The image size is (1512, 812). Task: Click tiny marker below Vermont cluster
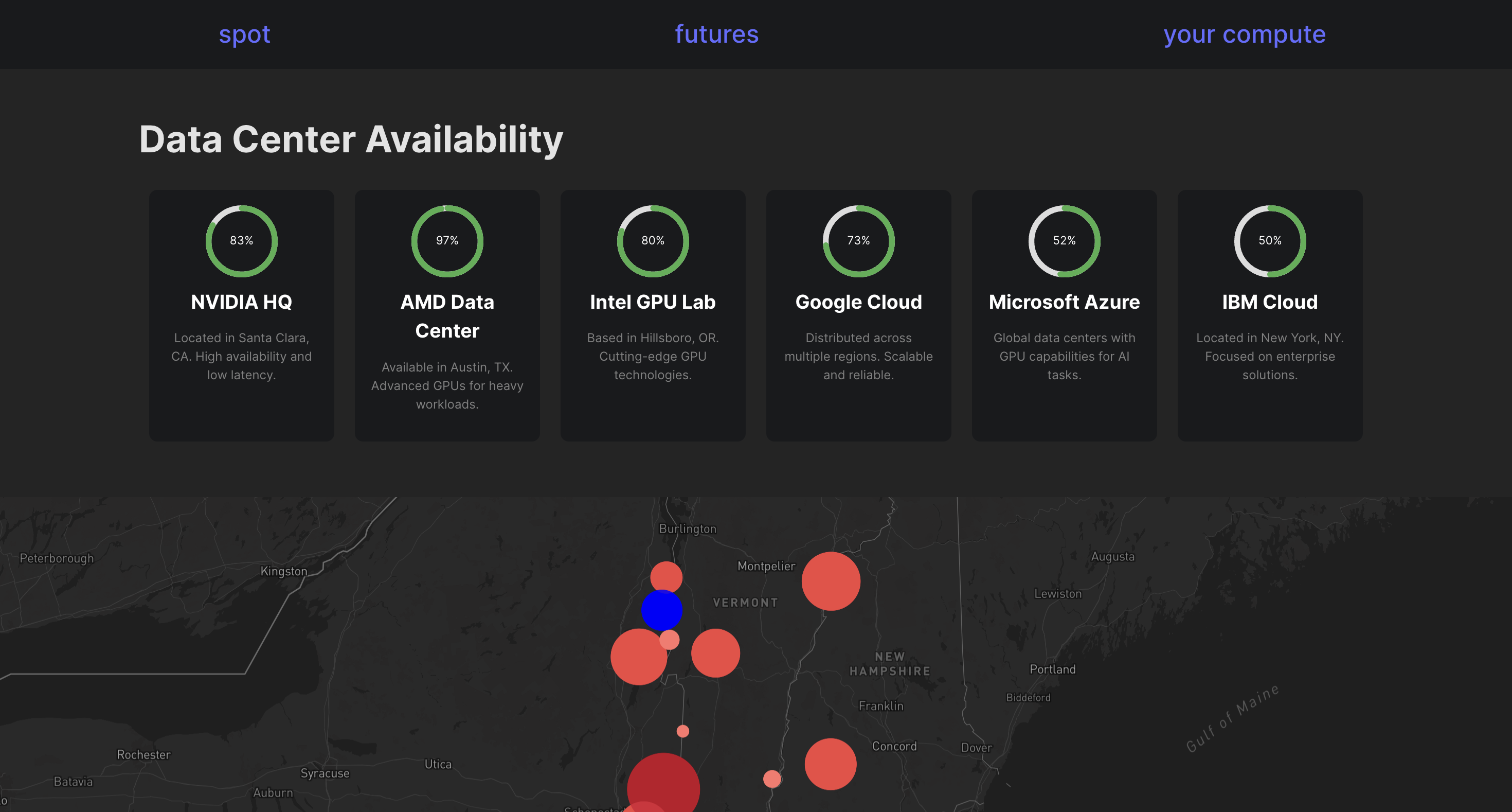pyautogui.click(x=682, y=731)
